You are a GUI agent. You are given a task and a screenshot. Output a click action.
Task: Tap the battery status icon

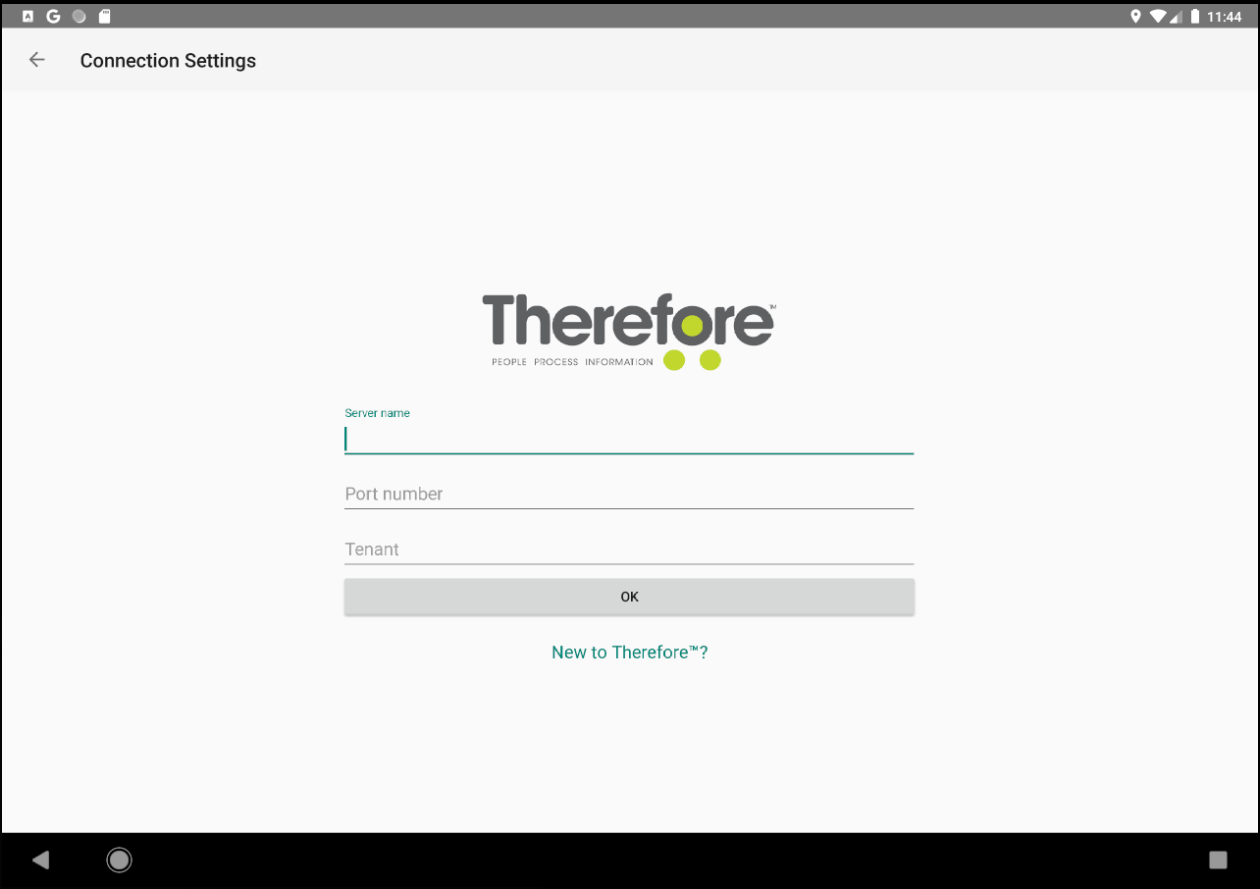tap(1197, 16)
